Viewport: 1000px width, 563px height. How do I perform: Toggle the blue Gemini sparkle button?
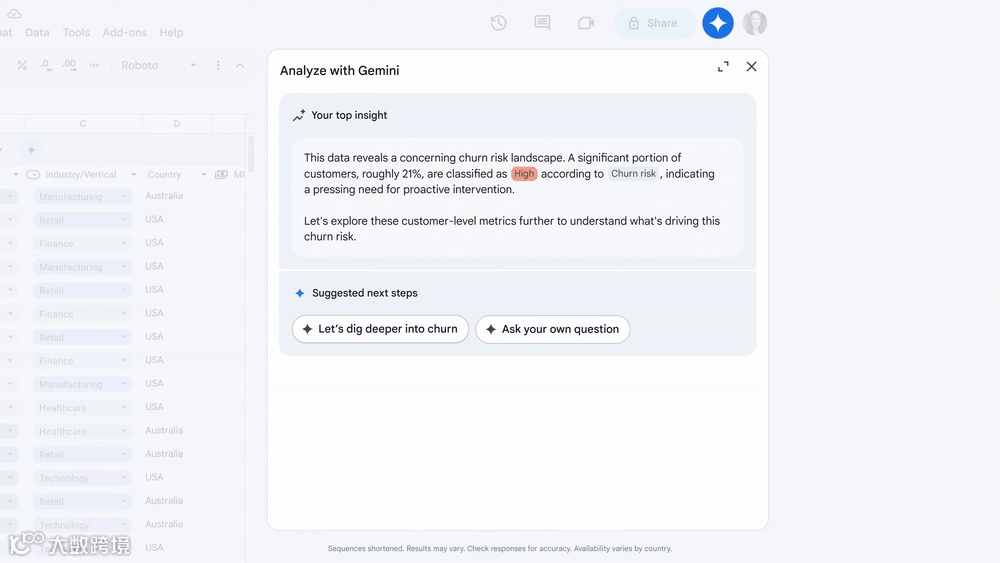pos(718,23)
